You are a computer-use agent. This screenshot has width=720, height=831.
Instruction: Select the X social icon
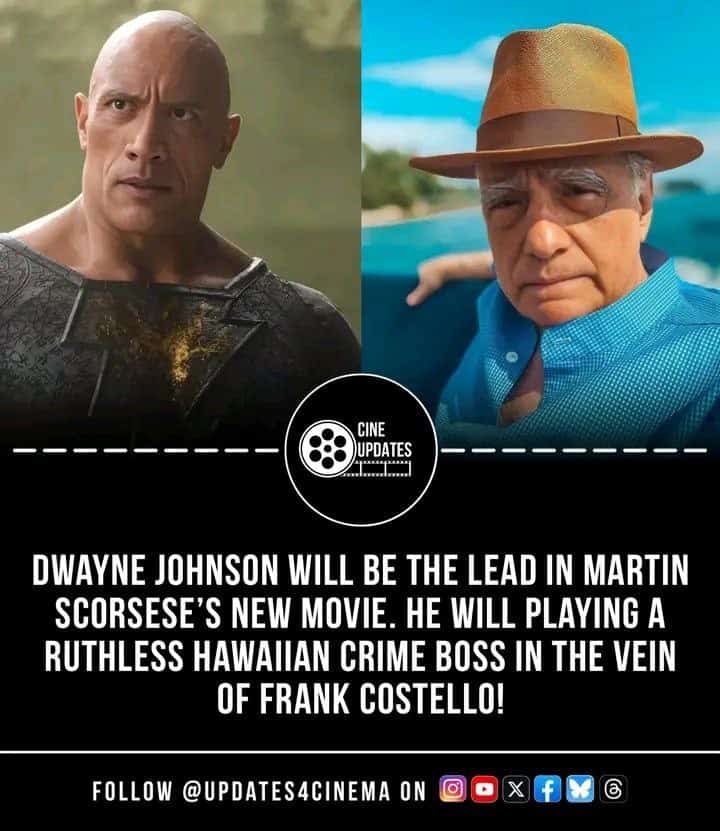tap(516, 790)
